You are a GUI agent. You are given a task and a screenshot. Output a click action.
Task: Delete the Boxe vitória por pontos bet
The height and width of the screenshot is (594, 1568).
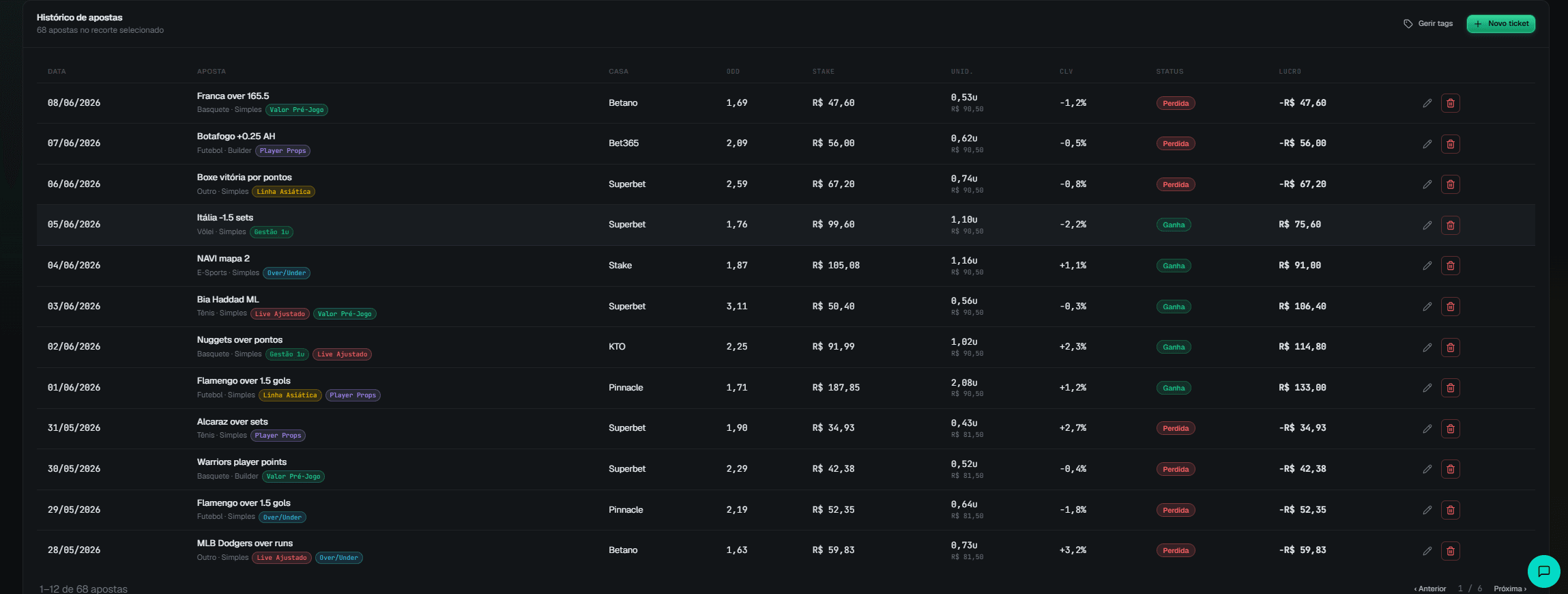click(x=1450, y=184)
